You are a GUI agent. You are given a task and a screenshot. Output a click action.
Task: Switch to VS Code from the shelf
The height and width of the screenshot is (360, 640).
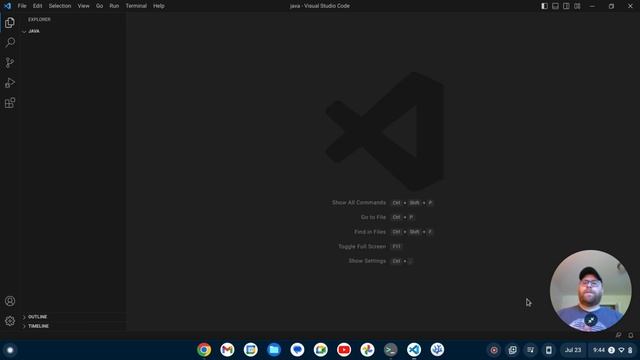click(x=414, y=350)
